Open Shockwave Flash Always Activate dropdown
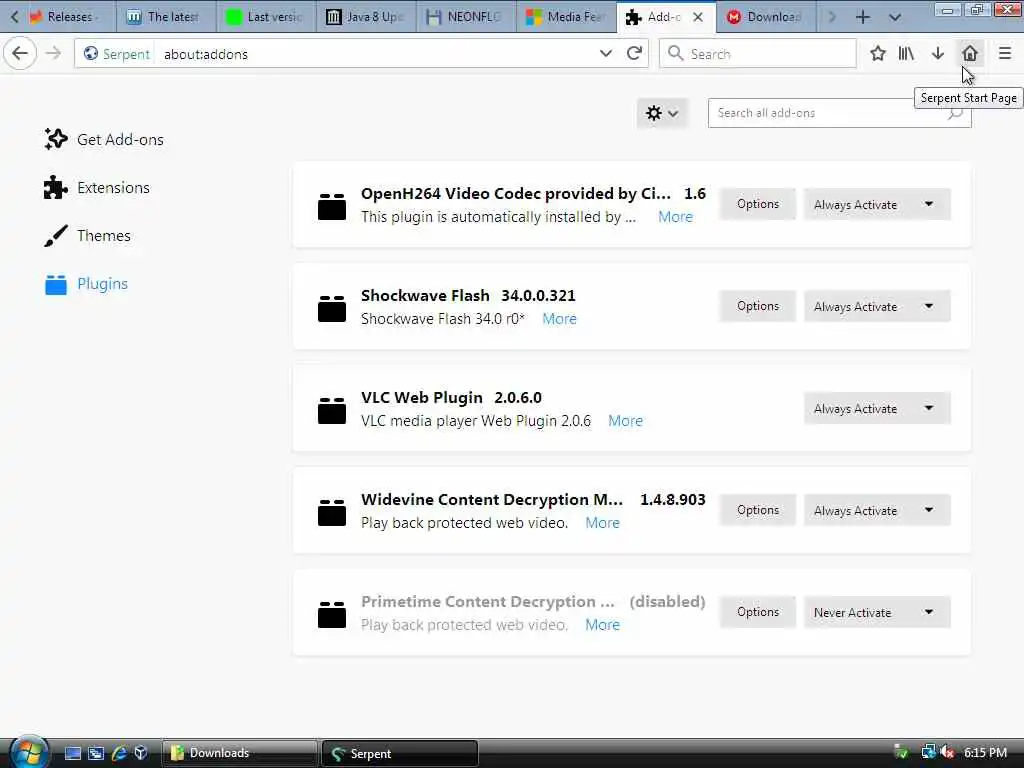1024x768 pixels. coord(876,306)
